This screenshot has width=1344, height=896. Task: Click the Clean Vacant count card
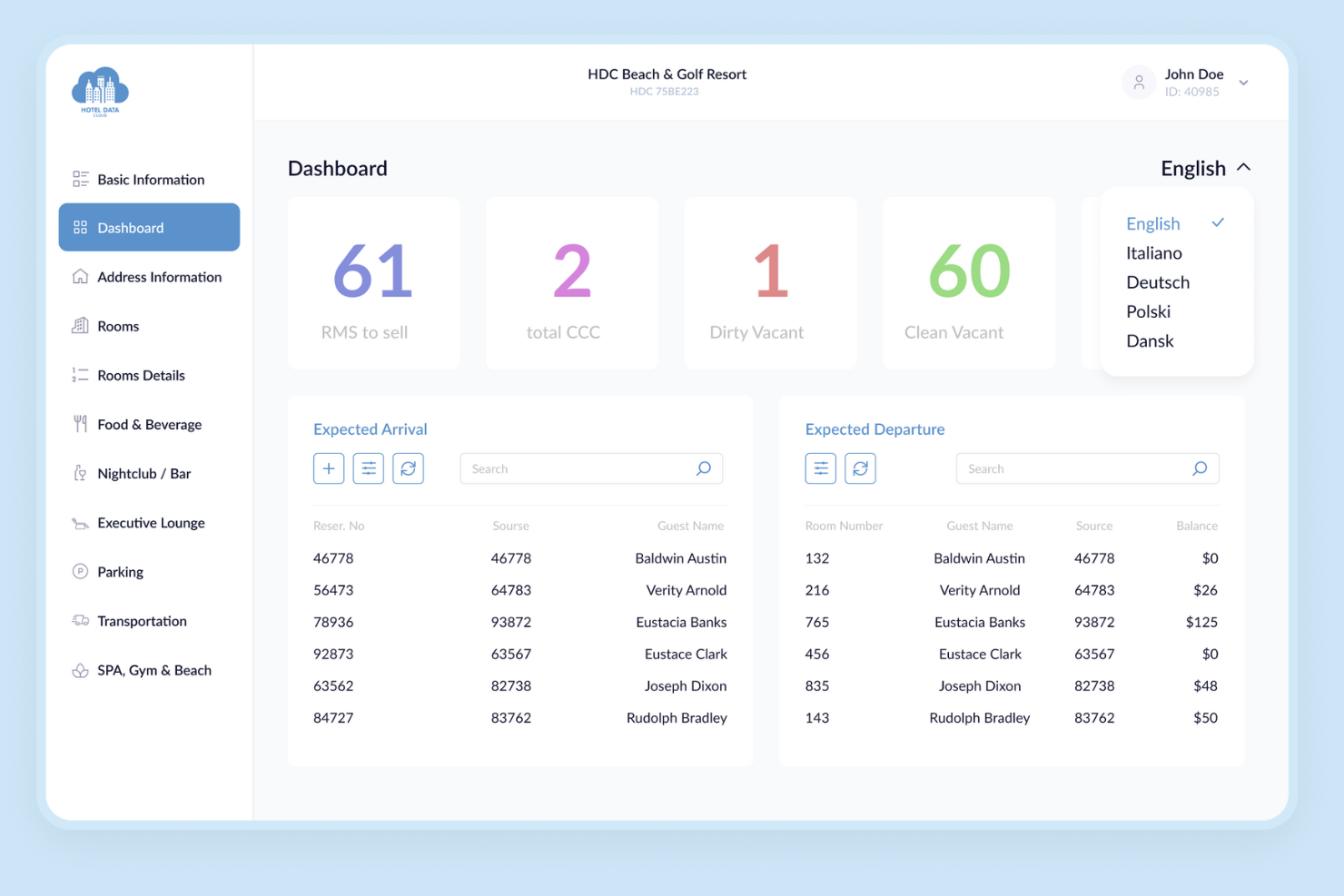(x=968, y=283)
